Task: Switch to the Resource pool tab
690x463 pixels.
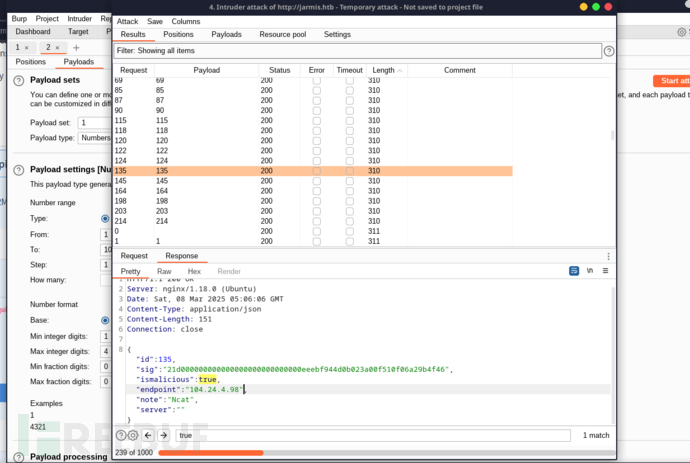Action: click(283, 34)
